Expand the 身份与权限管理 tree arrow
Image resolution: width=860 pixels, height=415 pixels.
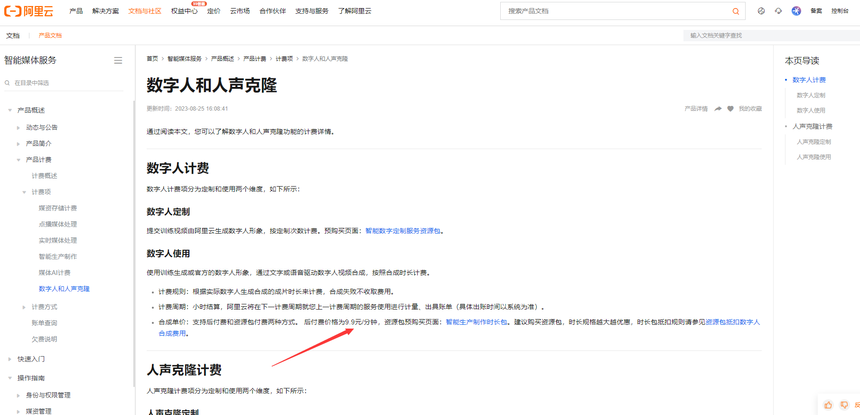[18, 395]
